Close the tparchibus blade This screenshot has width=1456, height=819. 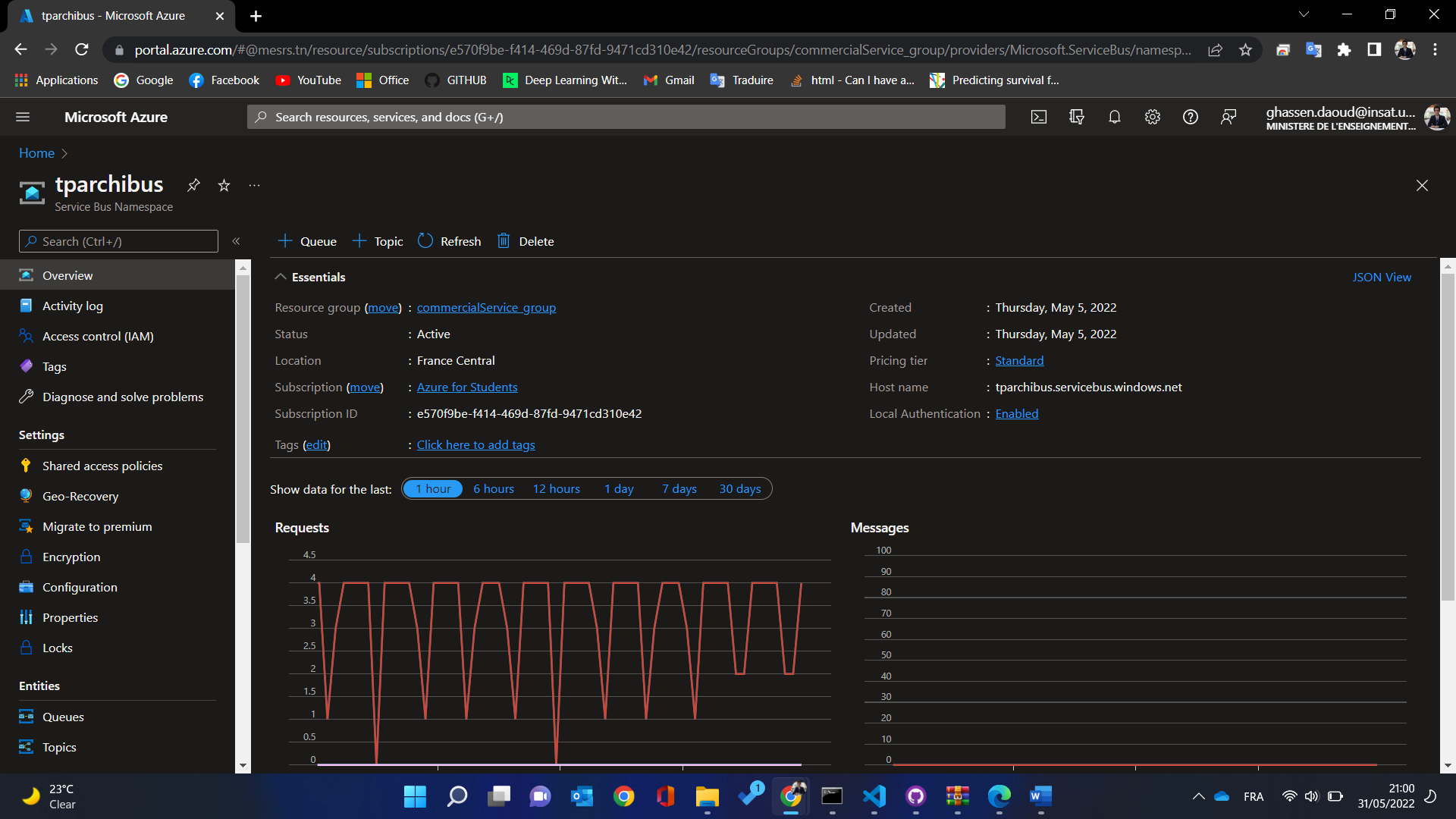(1422, 186)
